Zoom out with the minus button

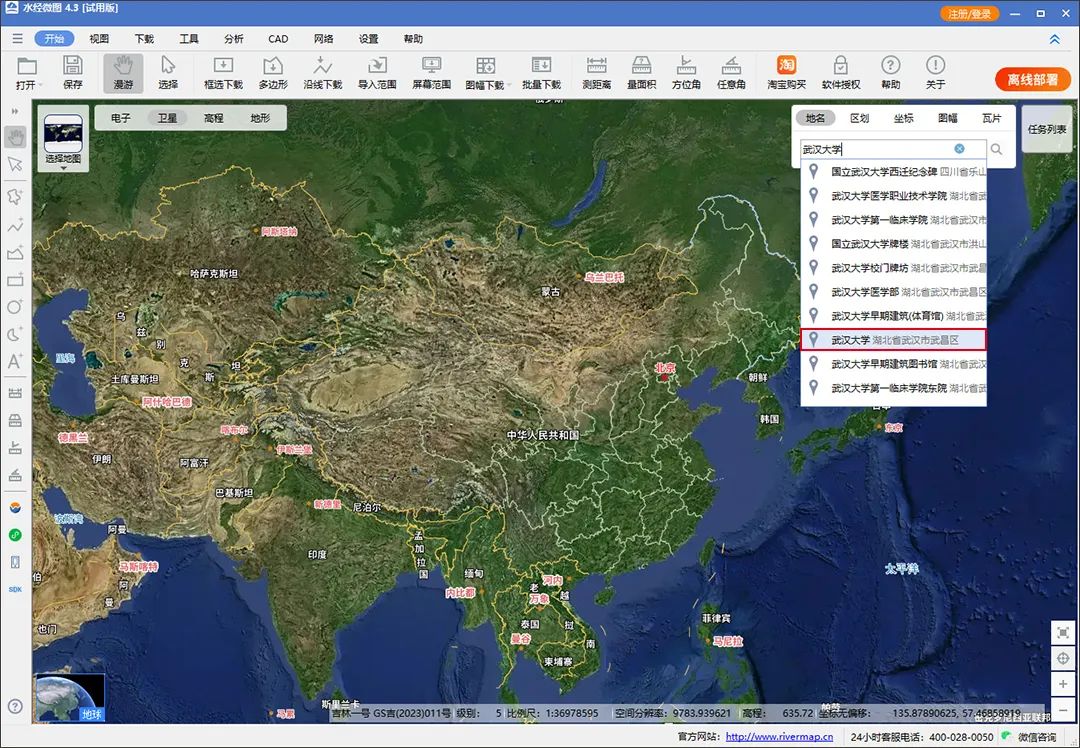(1063, 709)
